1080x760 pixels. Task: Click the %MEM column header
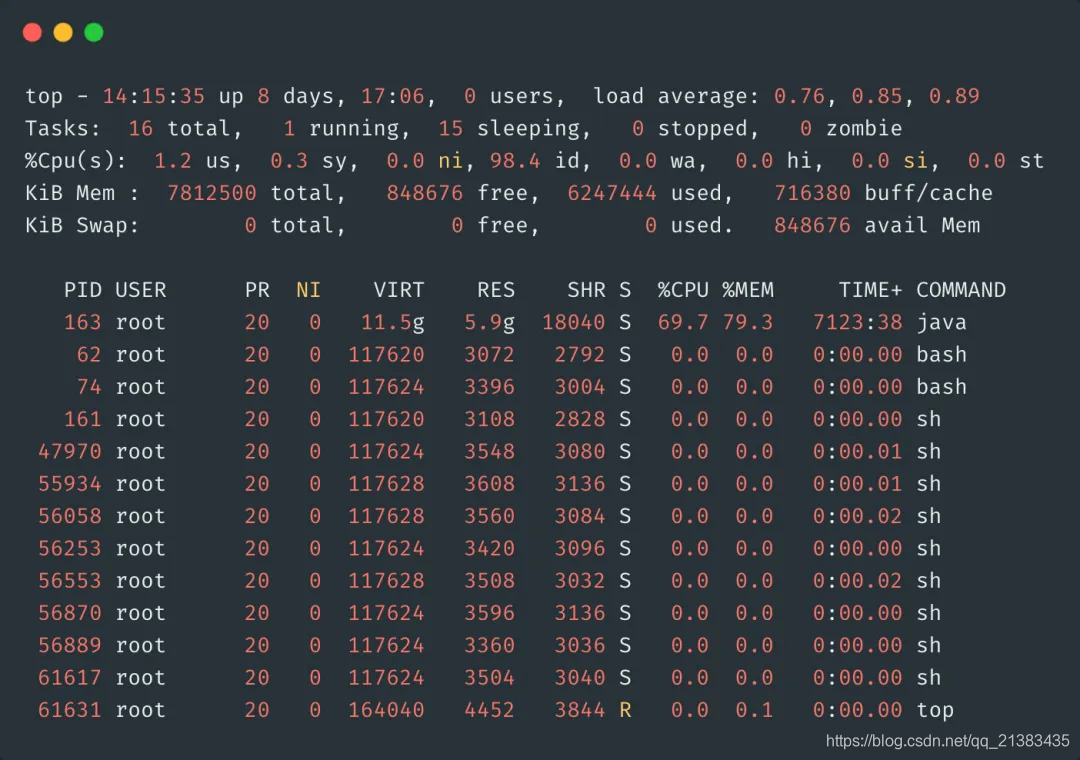pos(748,290)
